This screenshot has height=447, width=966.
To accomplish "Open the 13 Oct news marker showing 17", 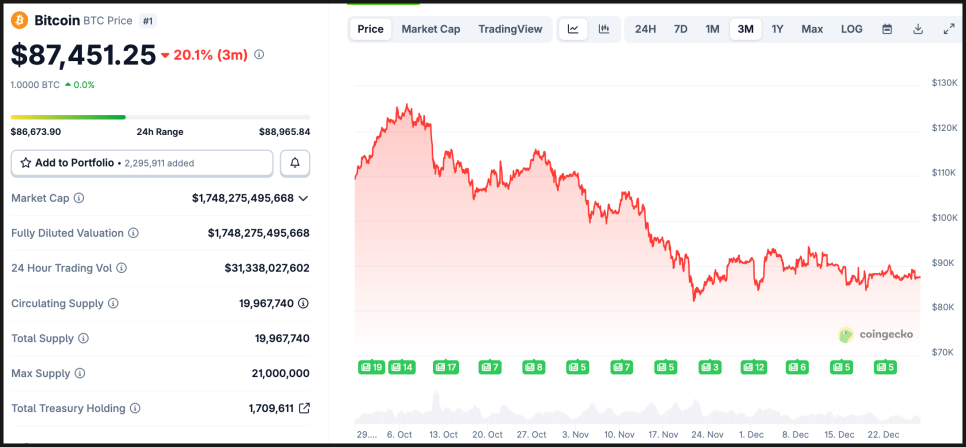I will (446, 367).
